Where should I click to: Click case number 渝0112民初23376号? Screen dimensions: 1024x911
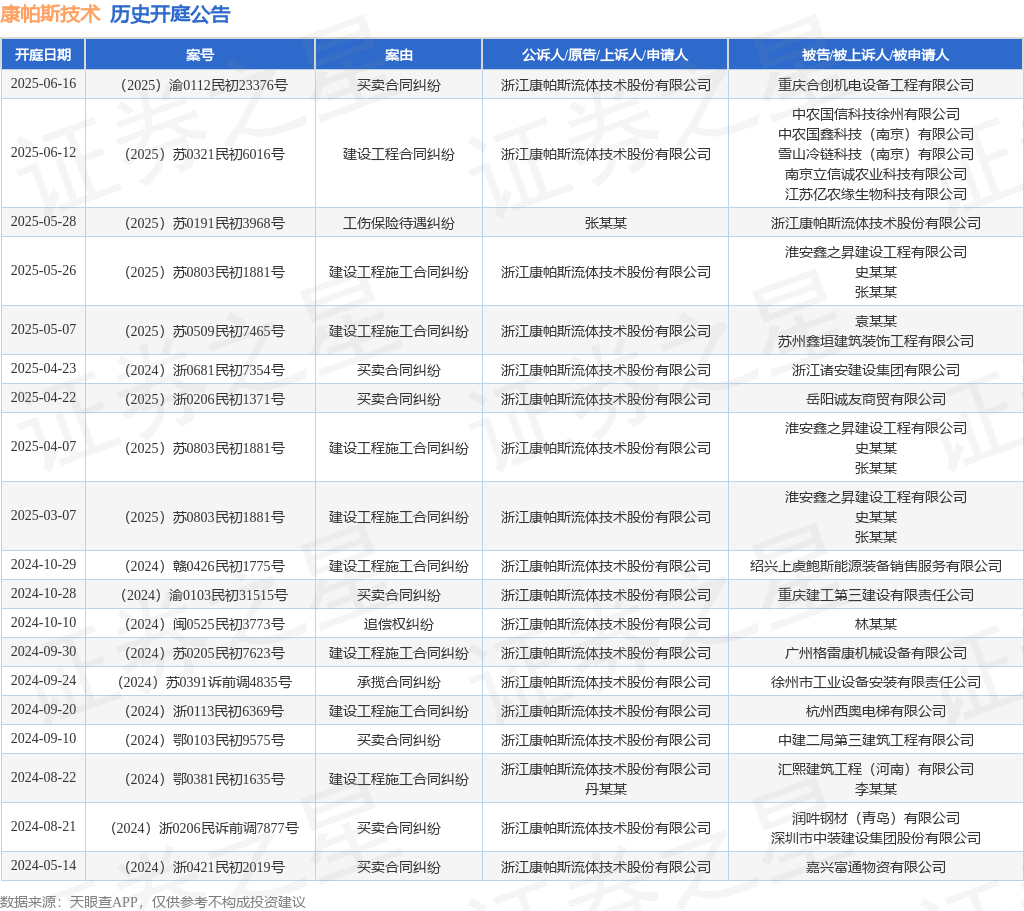tap(204, 85)
